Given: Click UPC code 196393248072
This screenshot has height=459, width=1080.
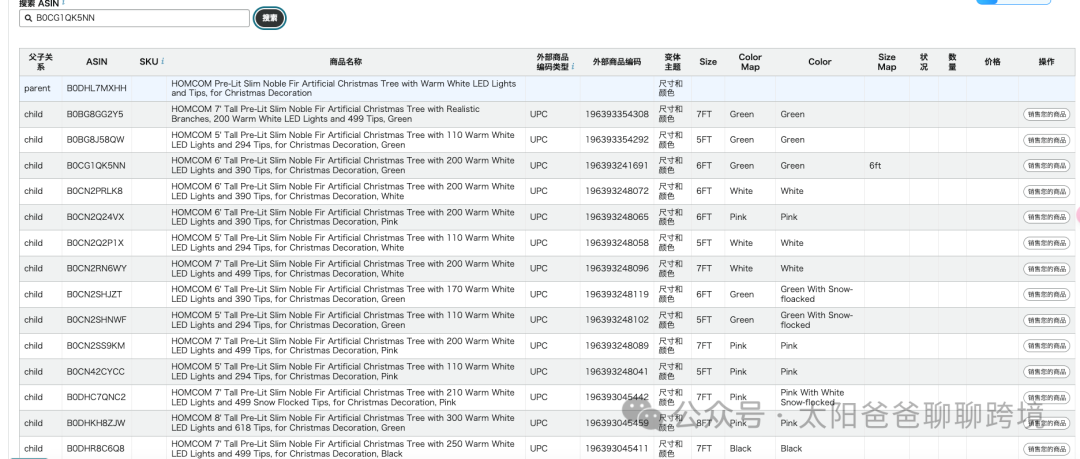Looking at the screenshot, I should point(617,192).
